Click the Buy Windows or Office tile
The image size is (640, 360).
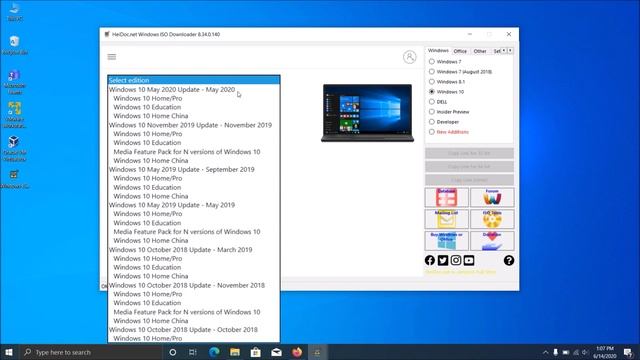pyautogui.click(x=447, y=241)
